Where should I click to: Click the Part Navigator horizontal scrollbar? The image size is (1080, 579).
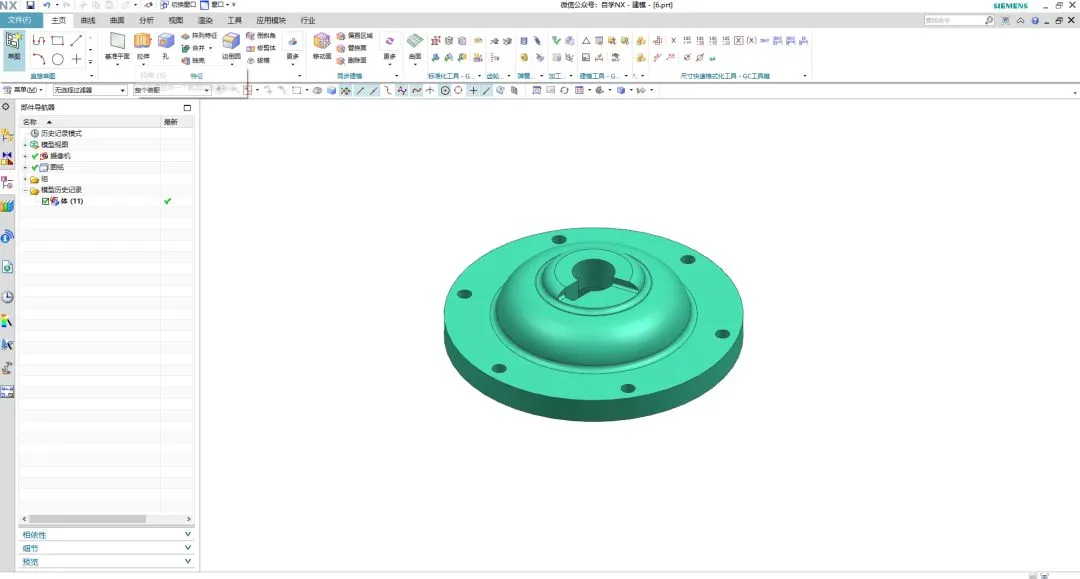click(87, 518)
